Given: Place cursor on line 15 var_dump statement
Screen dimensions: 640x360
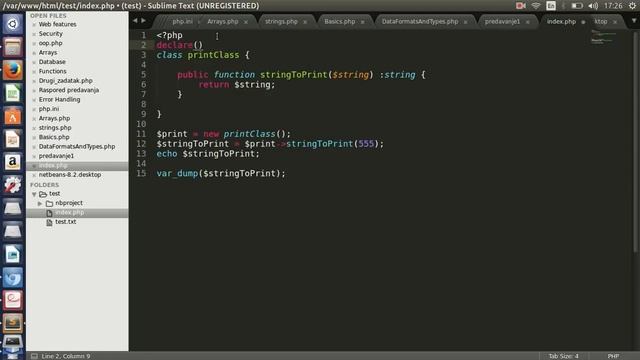Looking at the screenshot, I should click(x=221, y=173).
